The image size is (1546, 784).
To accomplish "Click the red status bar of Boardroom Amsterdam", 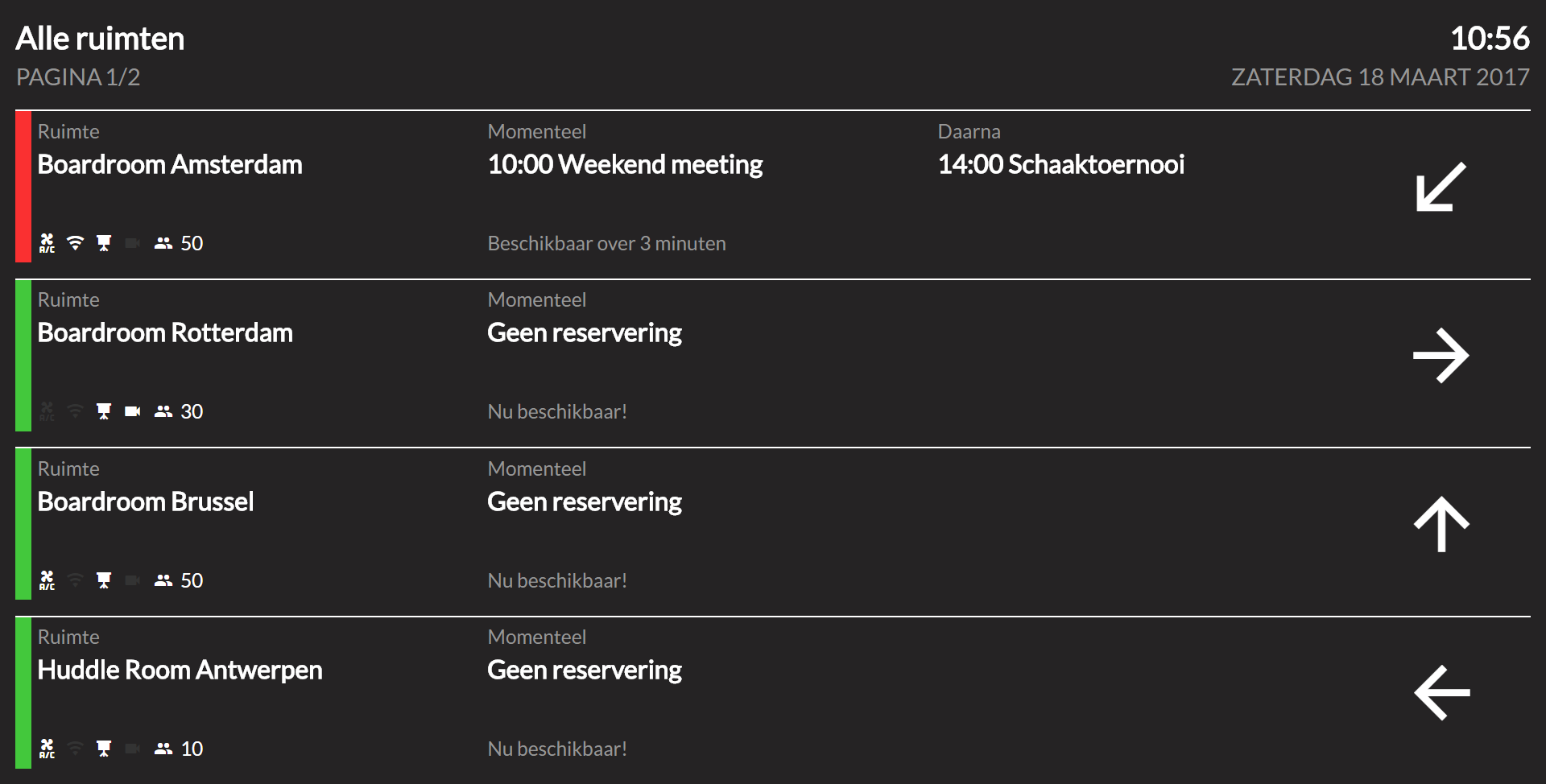I will 23,187.
